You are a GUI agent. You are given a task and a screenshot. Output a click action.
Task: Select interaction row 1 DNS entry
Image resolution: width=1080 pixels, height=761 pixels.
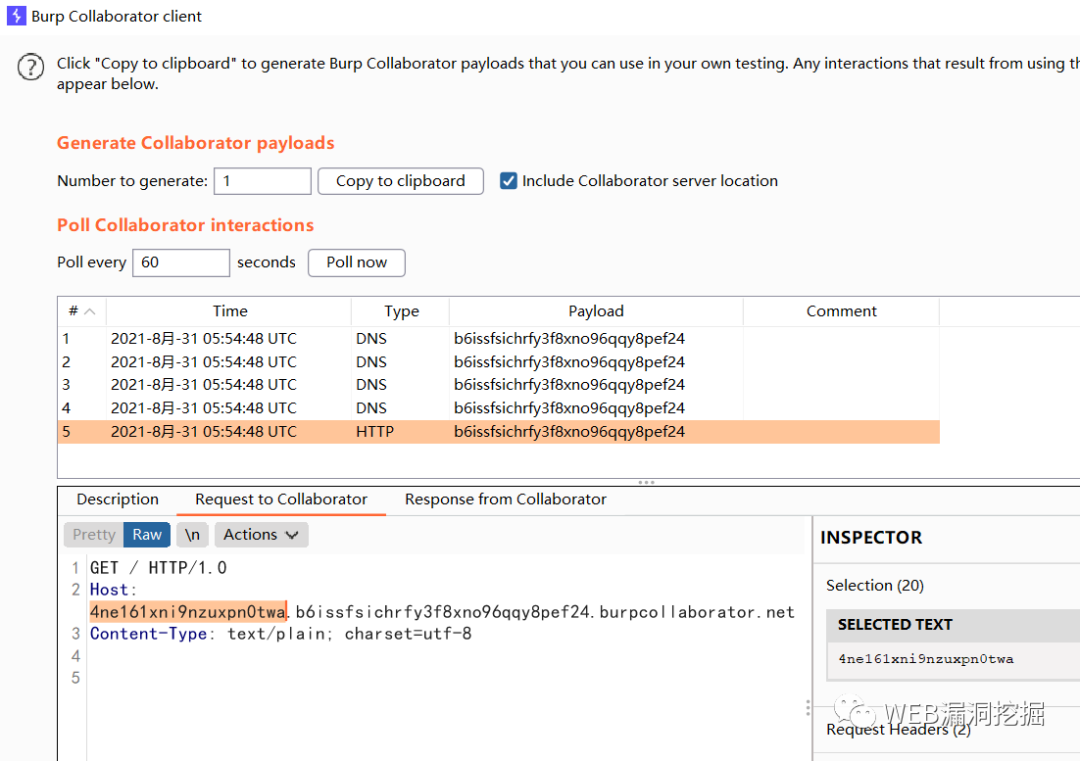(x=499, y=339)
